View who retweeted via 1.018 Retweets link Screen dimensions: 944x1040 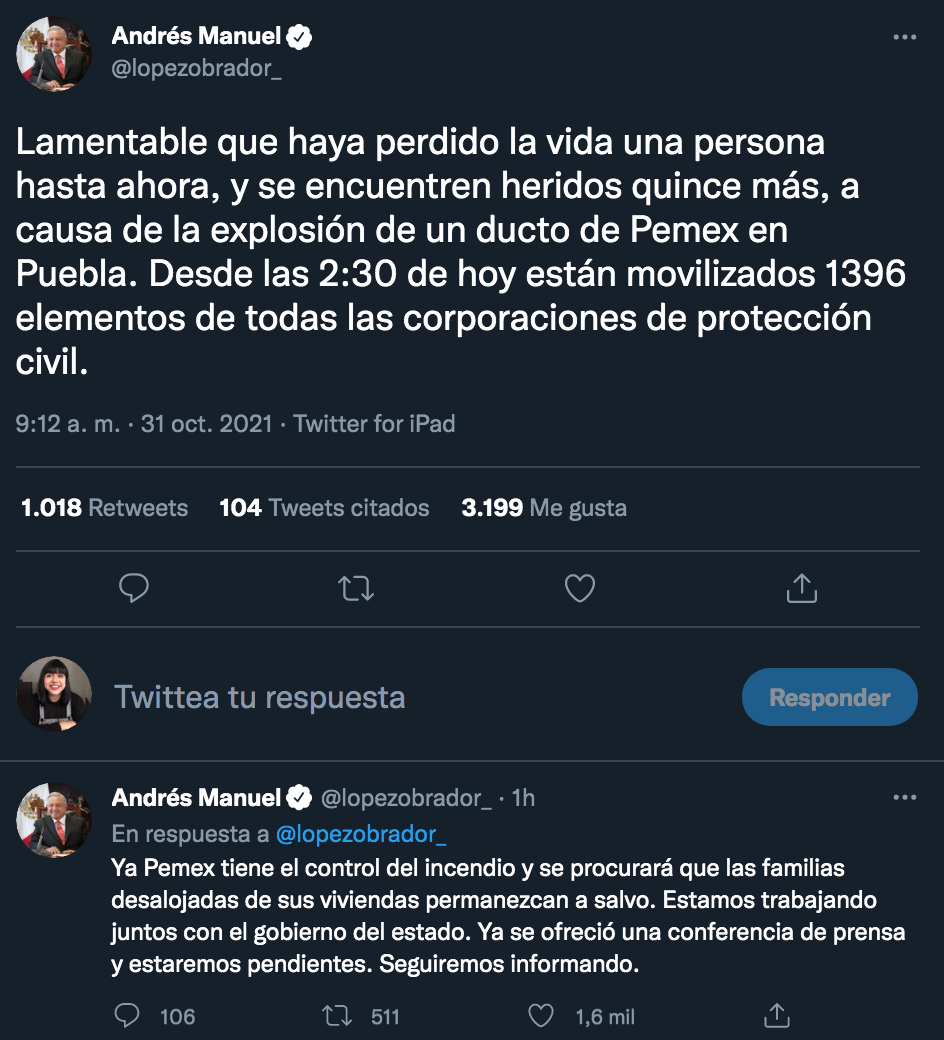coord(103,507)
